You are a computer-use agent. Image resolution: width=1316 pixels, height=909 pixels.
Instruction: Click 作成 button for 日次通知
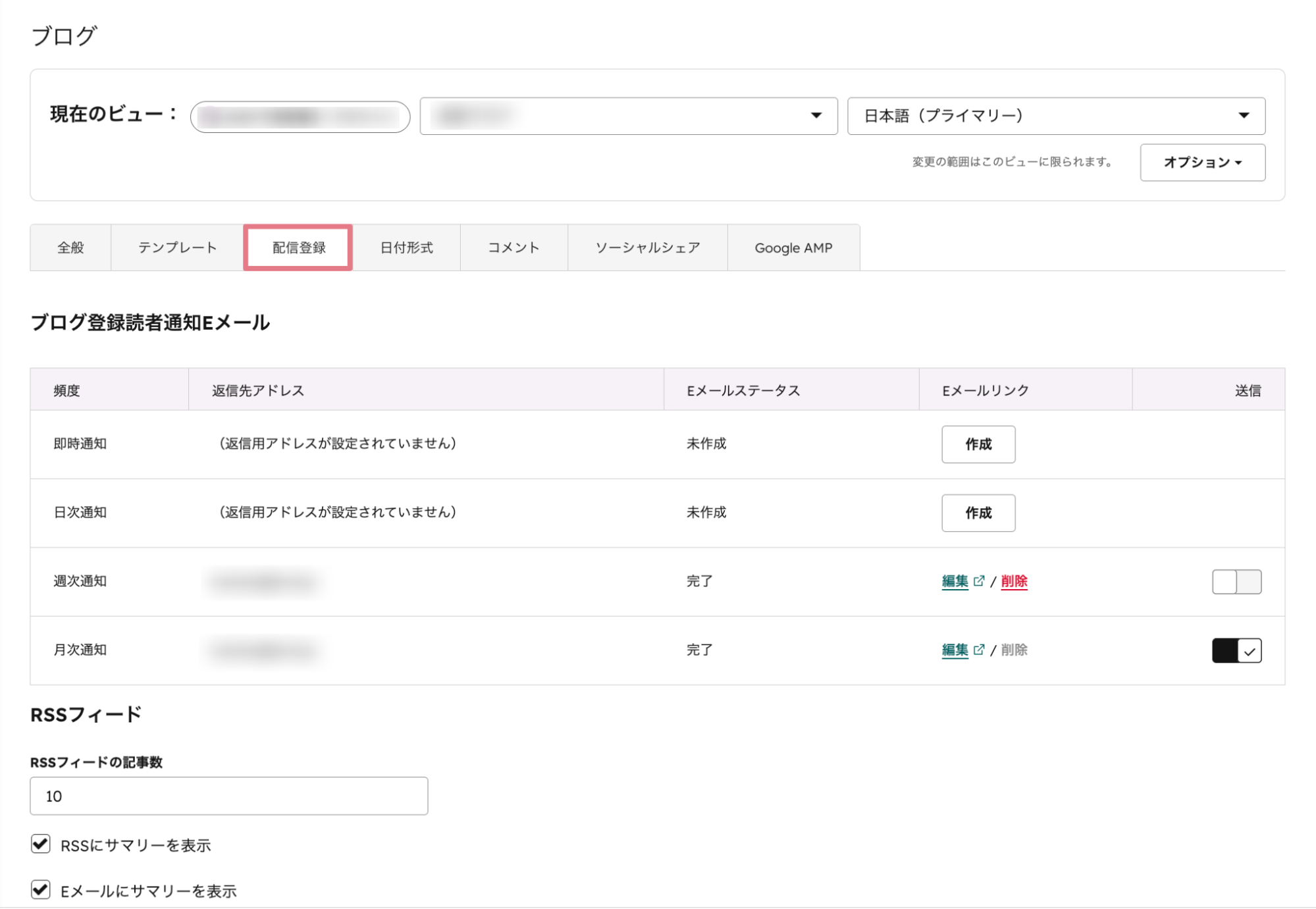[x=978, y=513]
